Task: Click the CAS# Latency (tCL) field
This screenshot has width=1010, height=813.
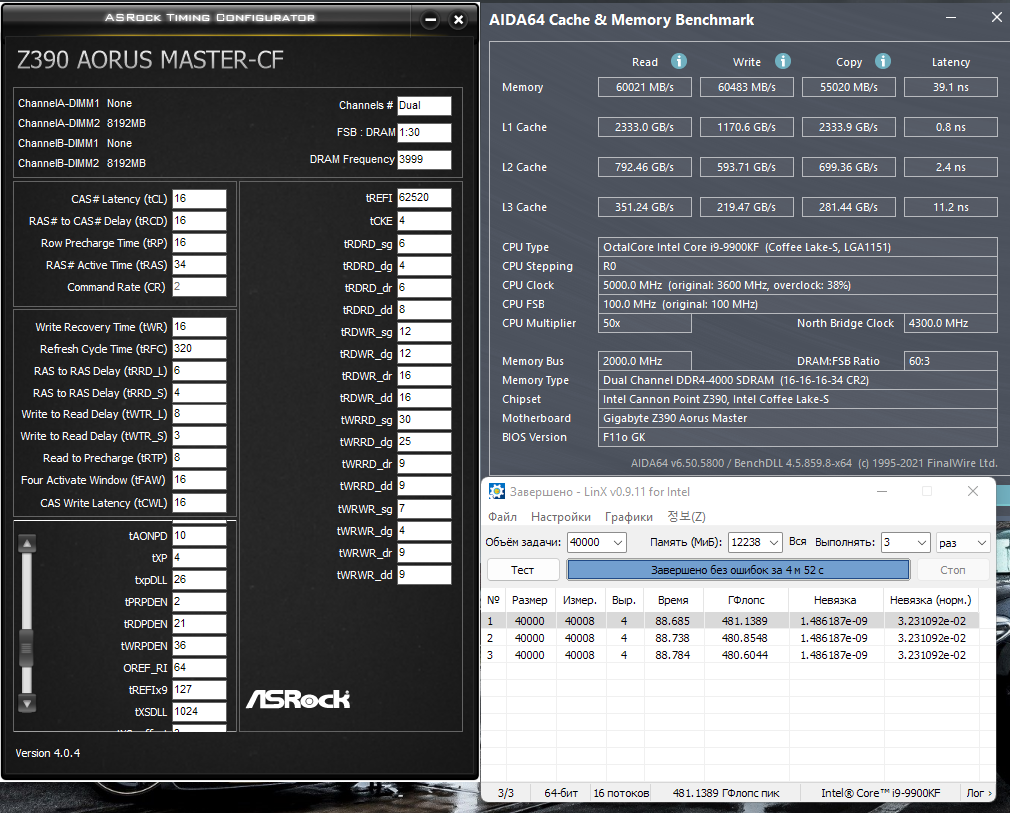Action: pyautogui.click(x=199, y=198)
